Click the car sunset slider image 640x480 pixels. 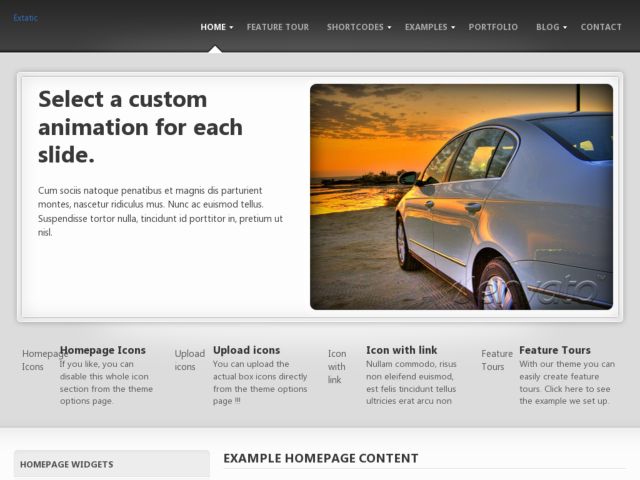pos(461,197)
